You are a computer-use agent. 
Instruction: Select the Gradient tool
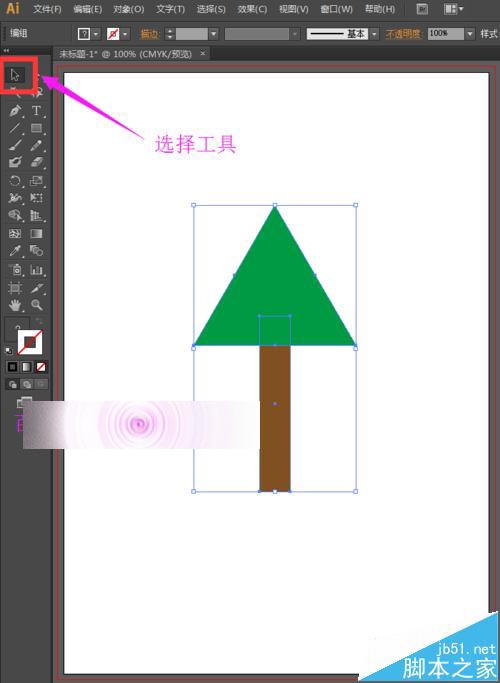pos(37,233)
